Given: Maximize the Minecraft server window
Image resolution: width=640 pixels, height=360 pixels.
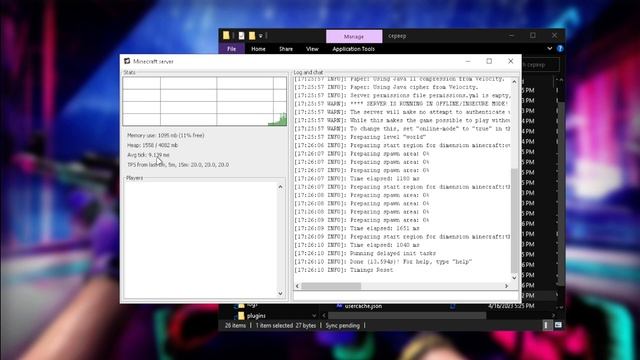Looking at the screenshot, I should pyautogui.click(x=489, y=61).
